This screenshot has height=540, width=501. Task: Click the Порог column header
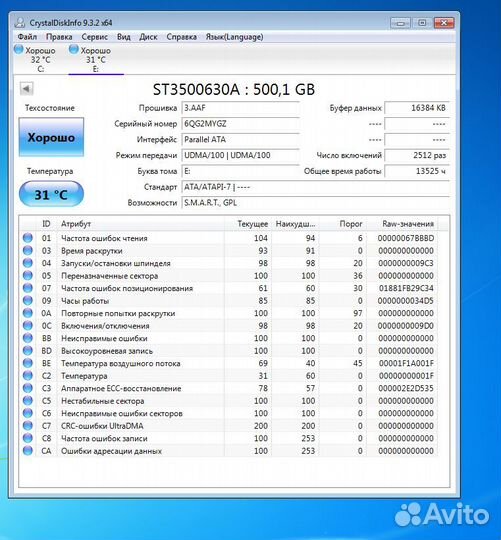tap(343, 224)
